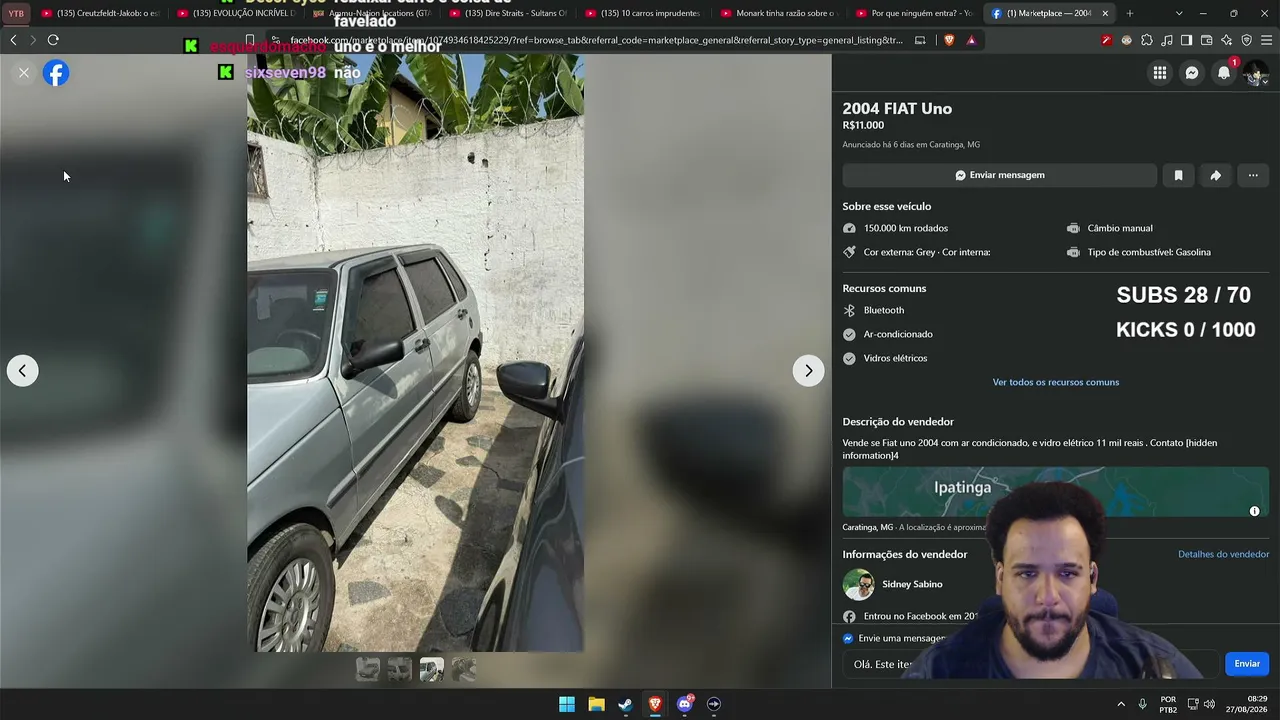
Task: Open the Facebook home logo
Action: [x=56, y=73]
